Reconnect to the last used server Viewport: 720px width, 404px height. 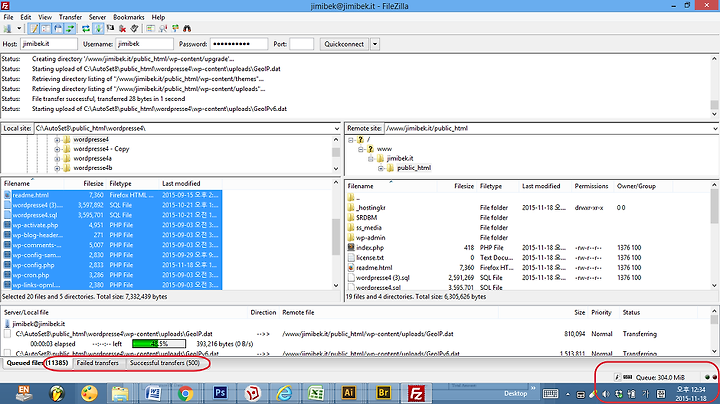[134, 28]
